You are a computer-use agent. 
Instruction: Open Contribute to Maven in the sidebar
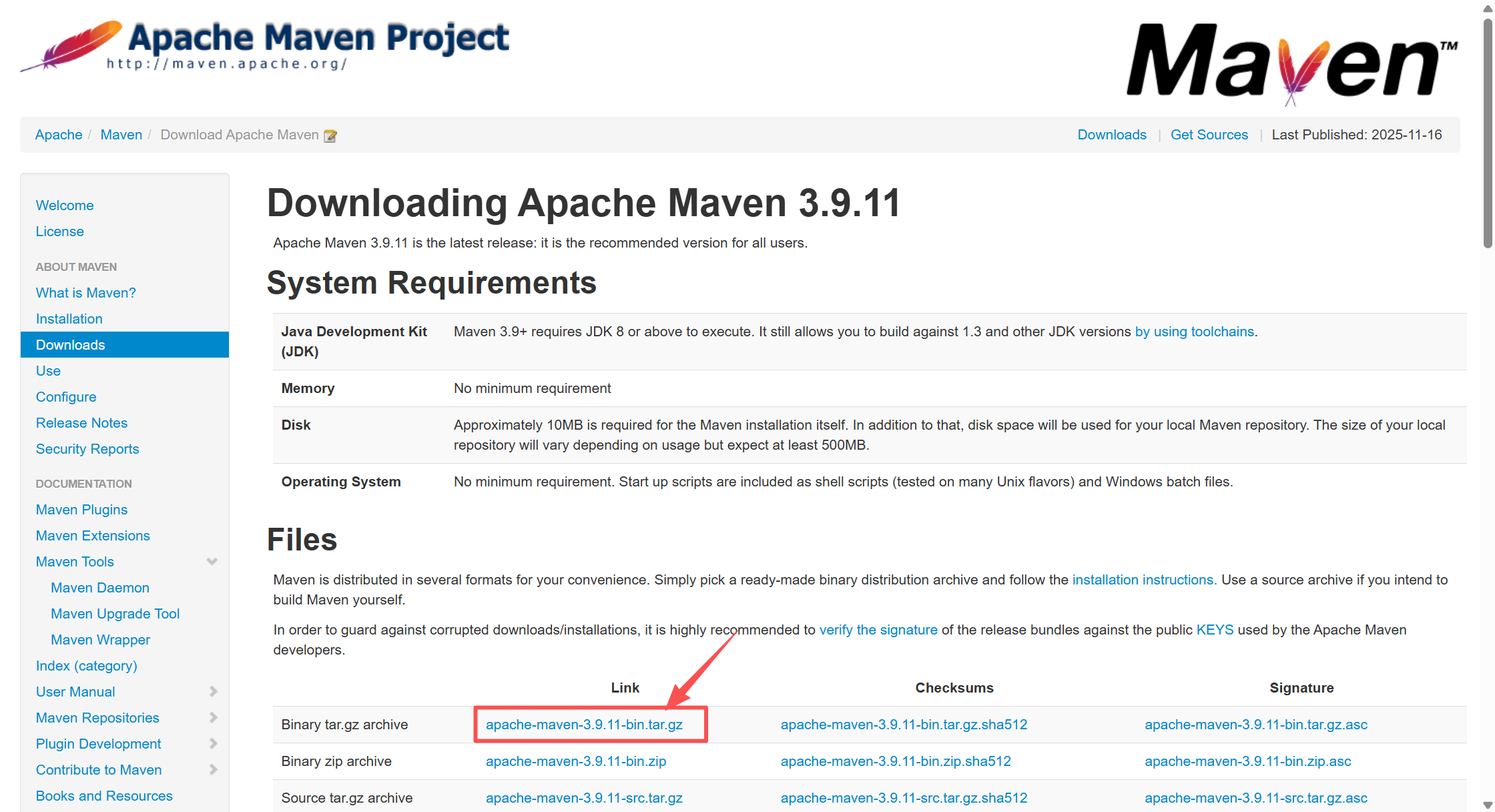tap(99, 770)
